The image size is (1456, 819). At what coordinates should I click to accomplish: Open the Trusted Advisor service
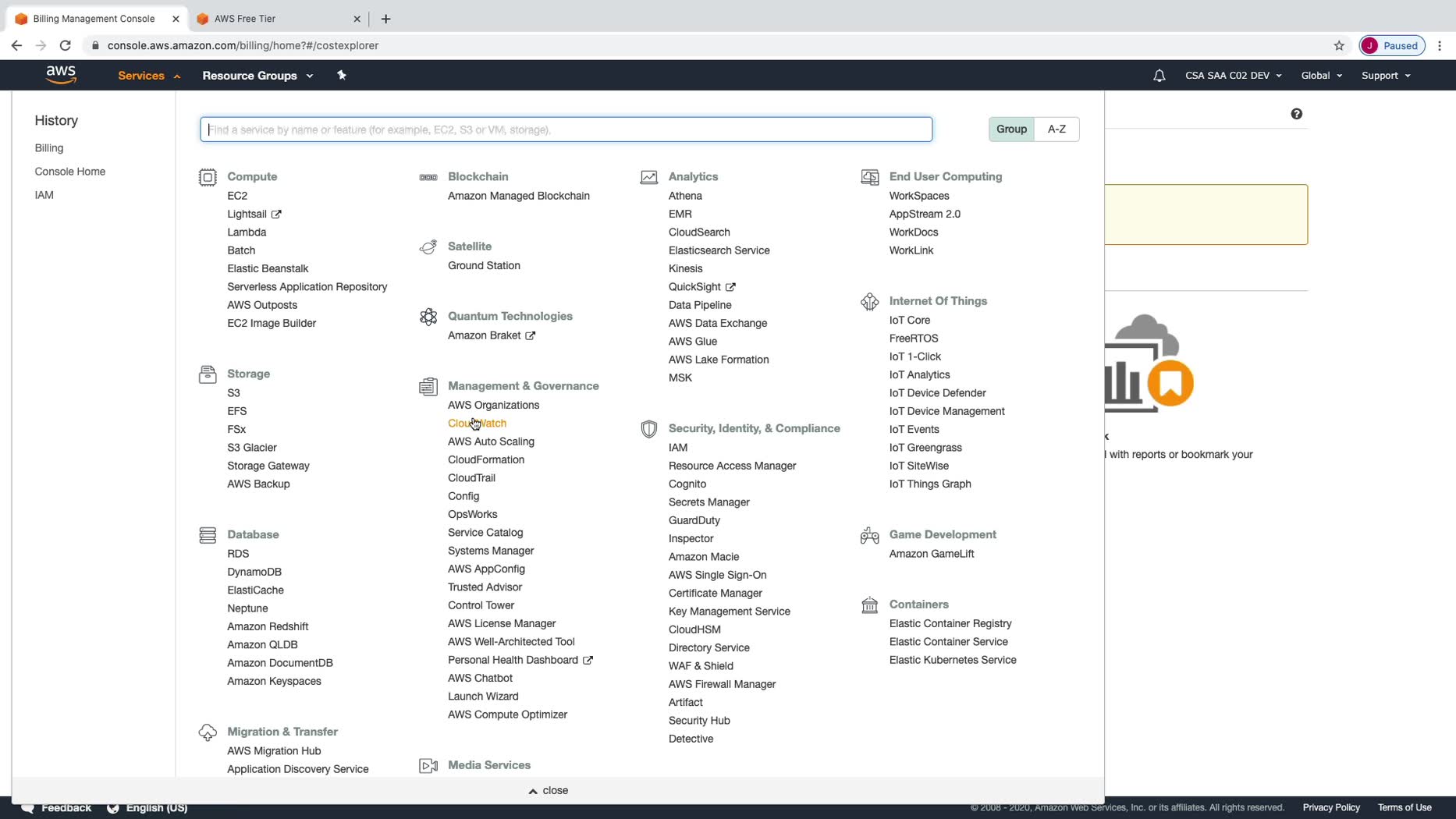485,587
